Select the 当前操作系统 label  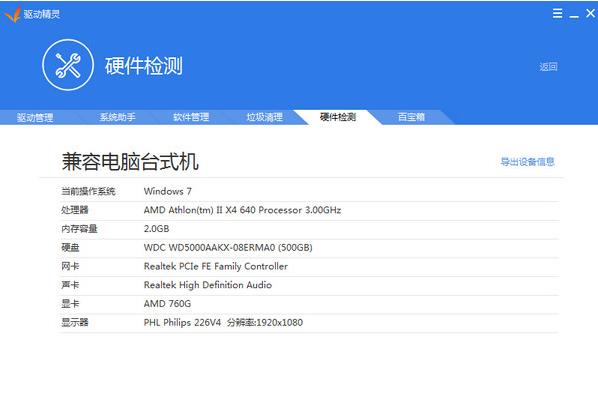[x=88, y=191]
